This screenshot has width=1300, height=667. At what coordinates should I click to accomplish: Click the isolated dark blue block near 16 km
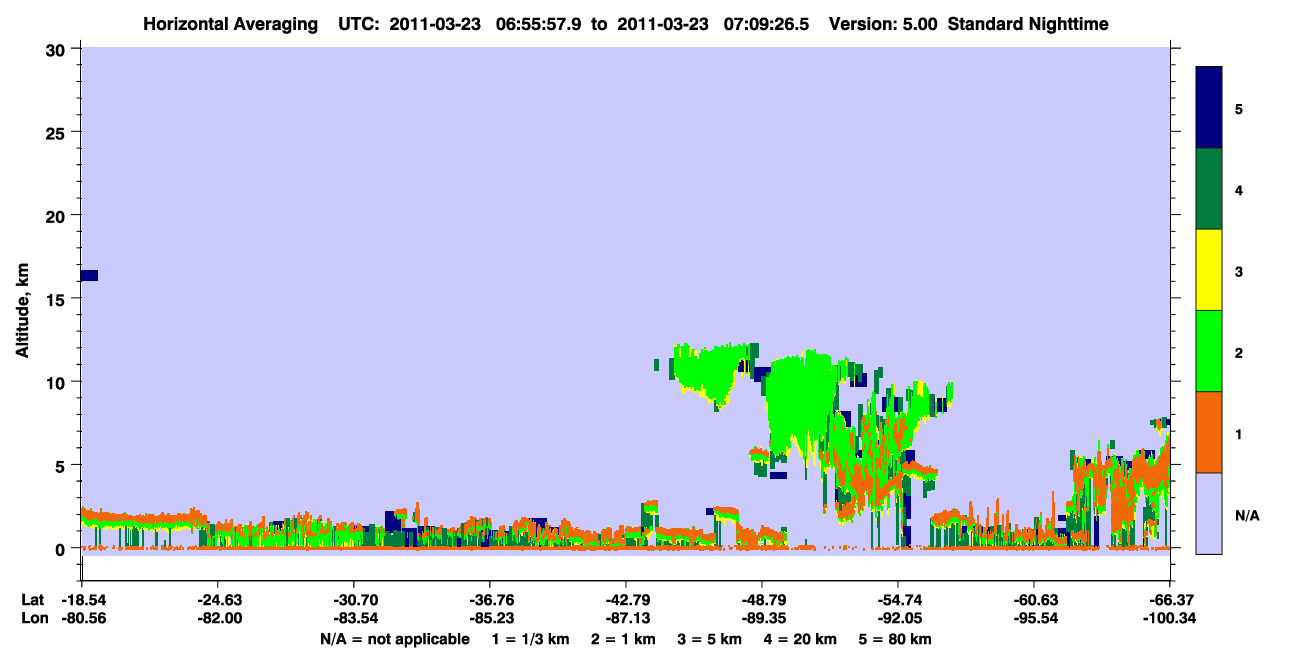tap(89, 275)
